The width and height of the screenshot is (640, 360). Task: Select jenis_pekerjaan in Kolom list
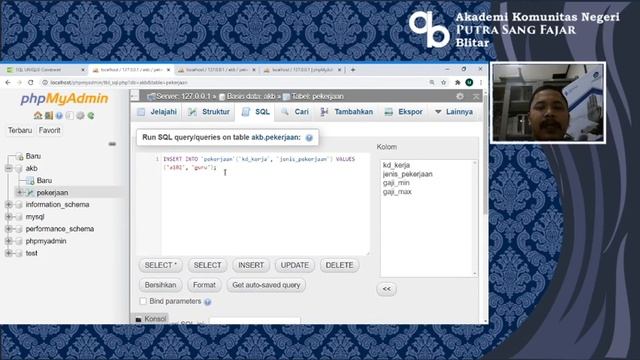[407, 174]
